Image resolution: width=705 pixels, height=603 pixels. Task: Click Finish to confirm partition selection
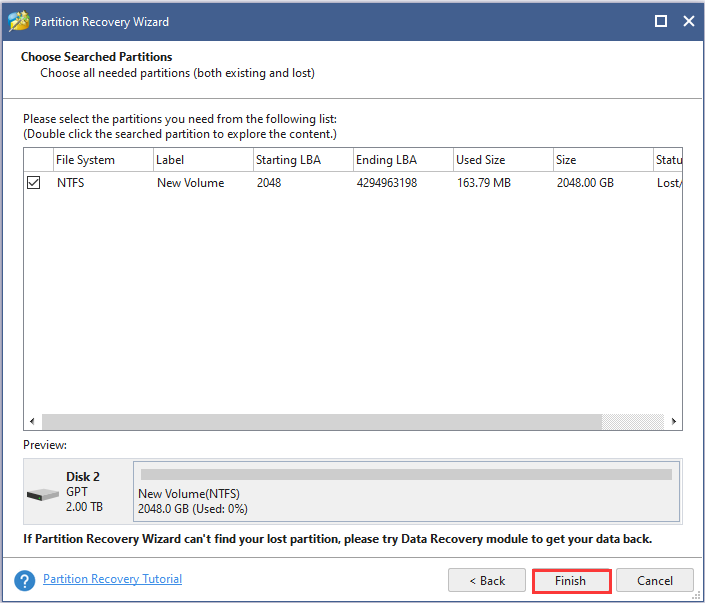point(571,581)
